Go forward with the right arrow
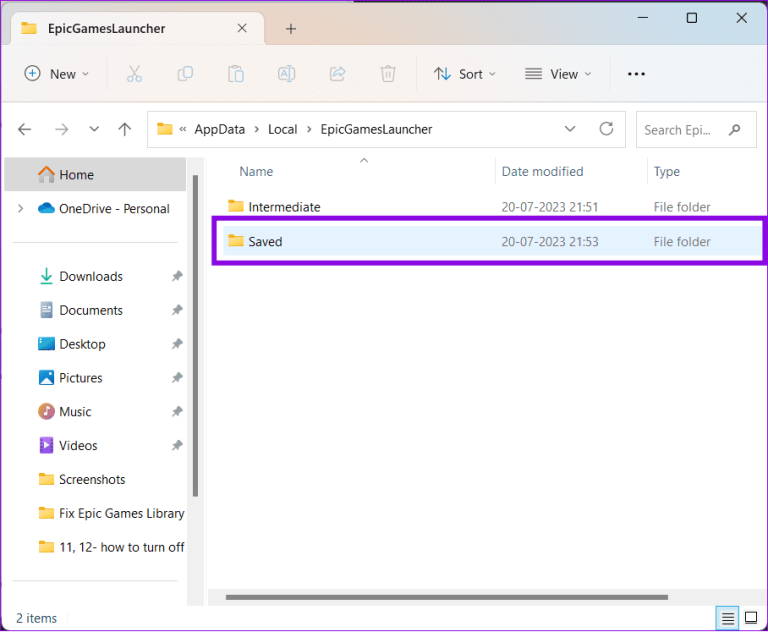The width and height of the screenshot is (768, 632). tap(62, 129)
